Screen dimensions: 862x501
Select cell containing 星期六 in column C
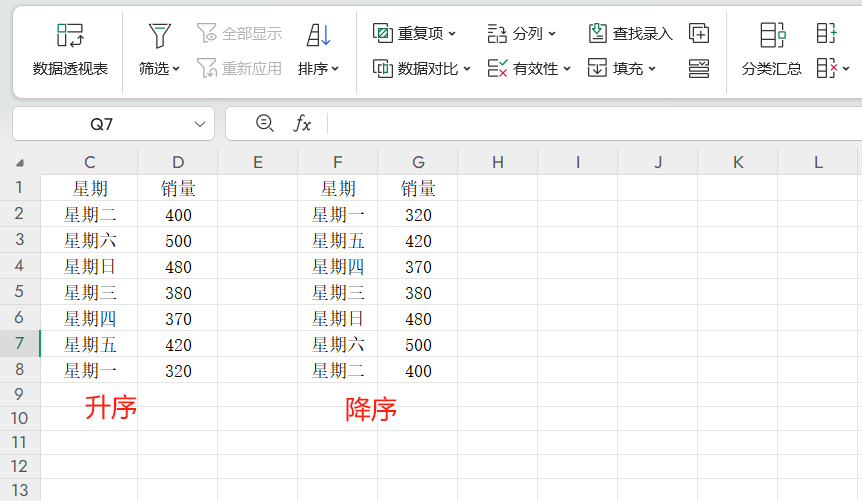pos(90,241)
